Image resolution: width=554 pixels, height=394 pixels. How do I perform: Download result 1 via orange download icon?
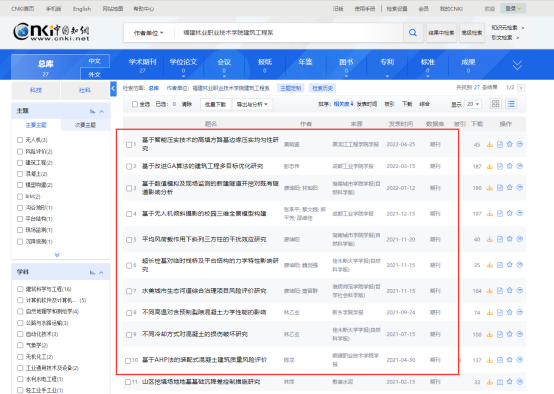(x=490, y=144)
